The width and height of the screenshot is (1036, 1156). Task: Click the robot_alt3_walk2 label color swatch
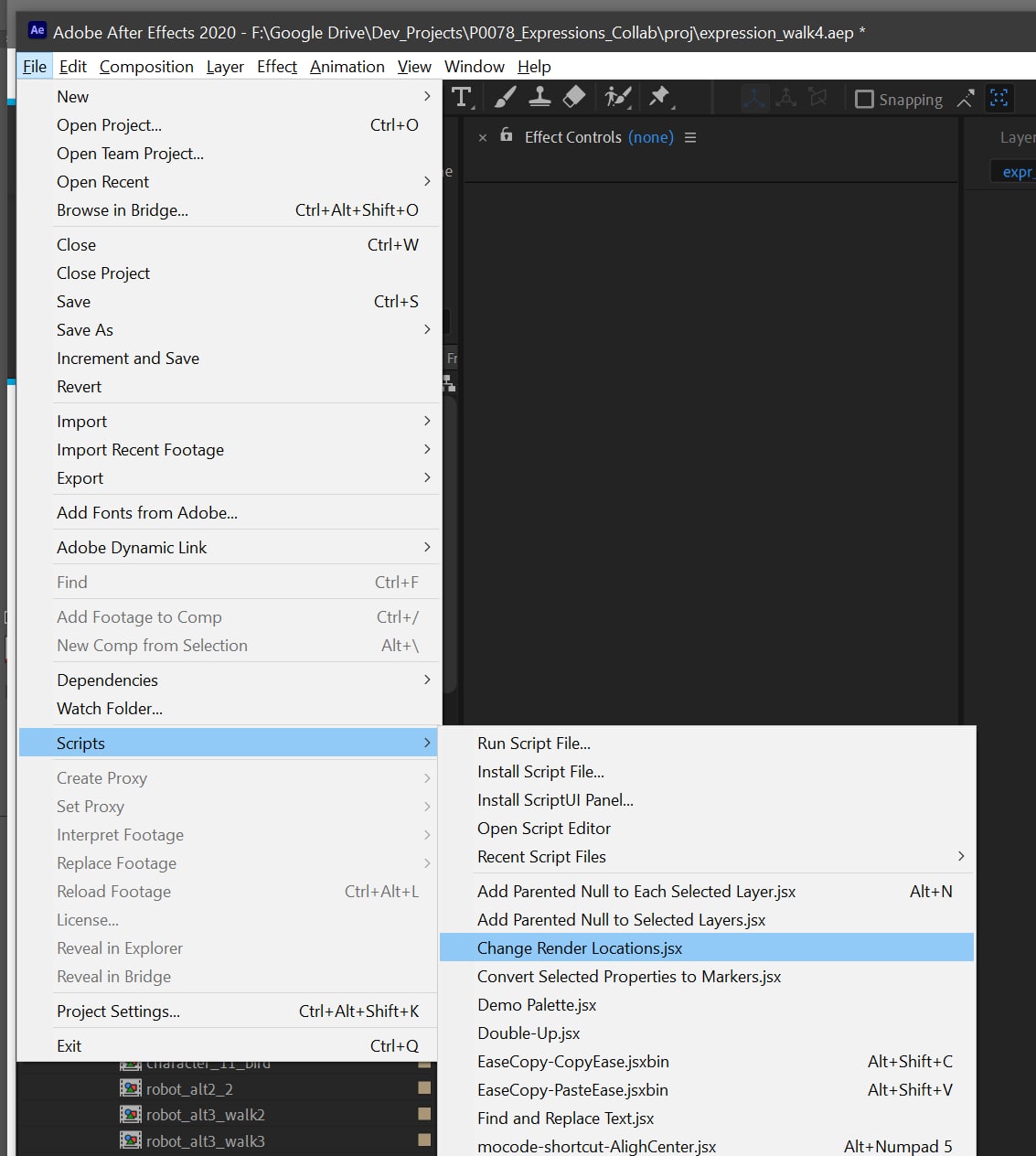pos(424,1114)
